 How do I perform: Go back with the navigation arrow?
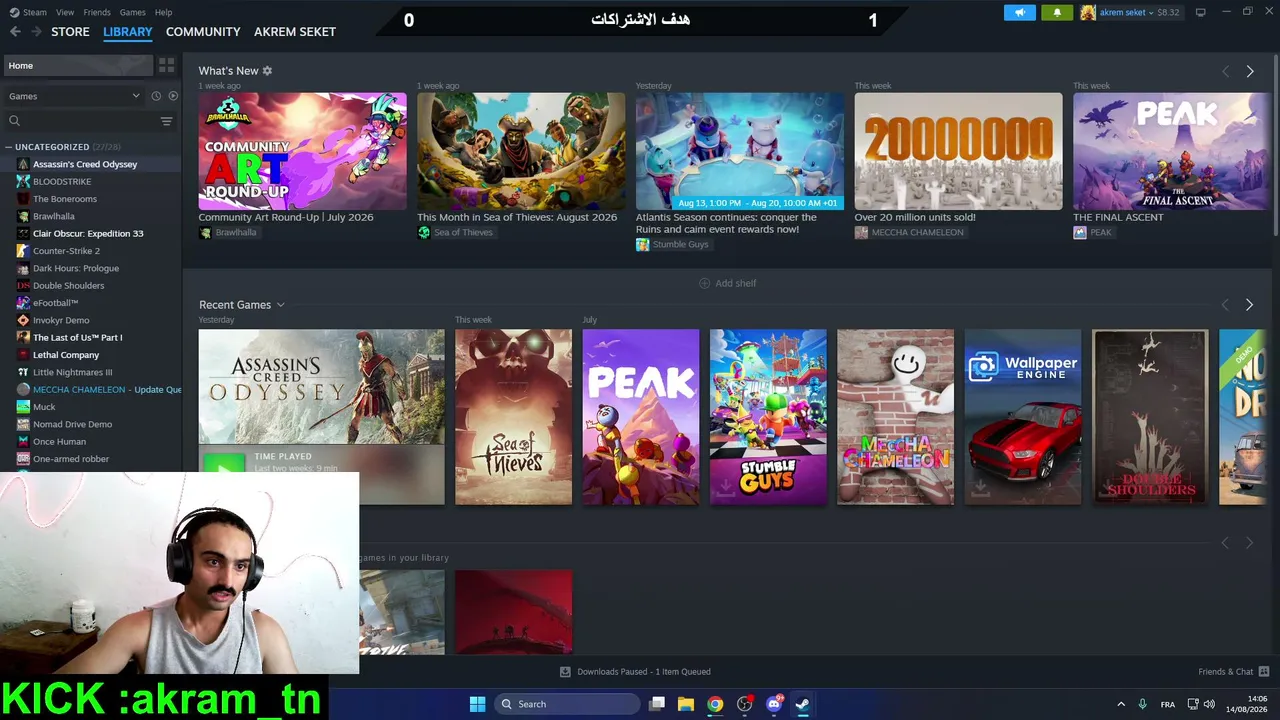point(15,32)
